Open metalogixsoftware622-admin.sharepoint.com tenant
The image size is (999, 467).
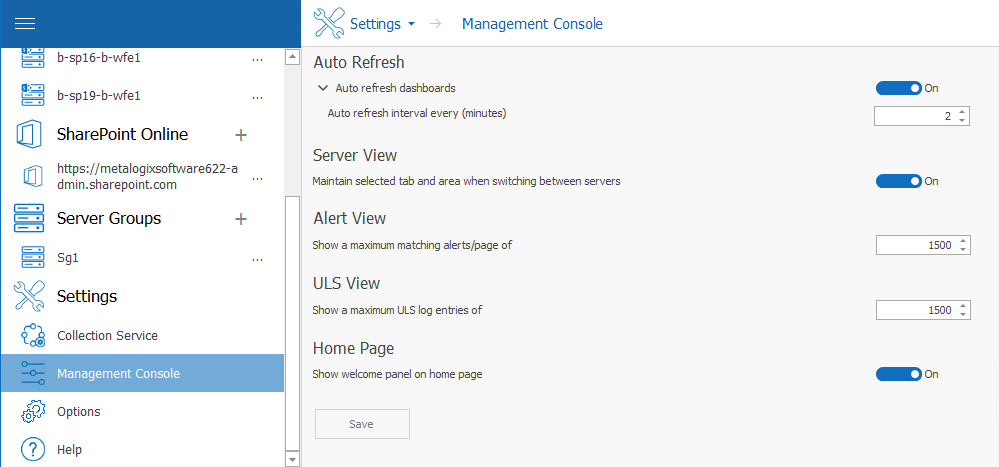click(147, 176)
